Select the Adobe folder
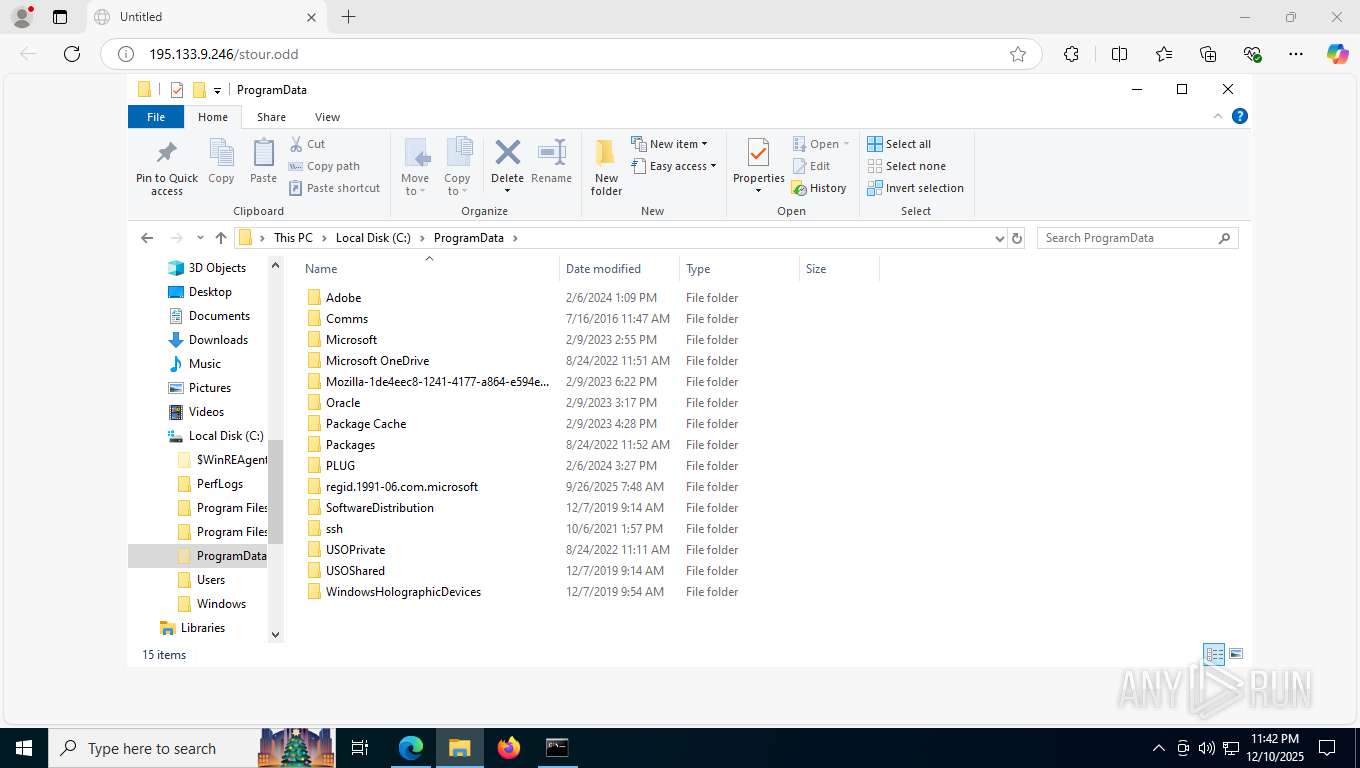The height and width of the screenshot is (768, 1360). tap(343, 298)
